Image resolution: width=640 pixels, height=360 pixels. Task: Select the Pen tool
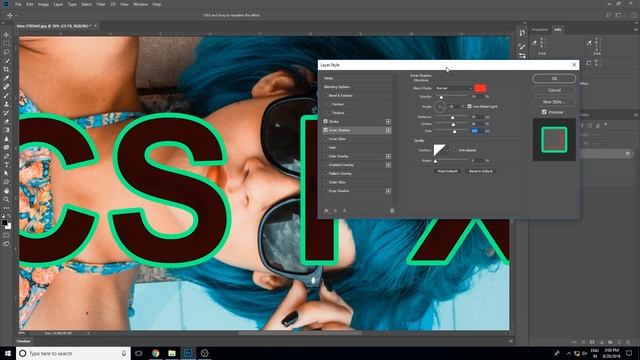[x=6, y=156]
